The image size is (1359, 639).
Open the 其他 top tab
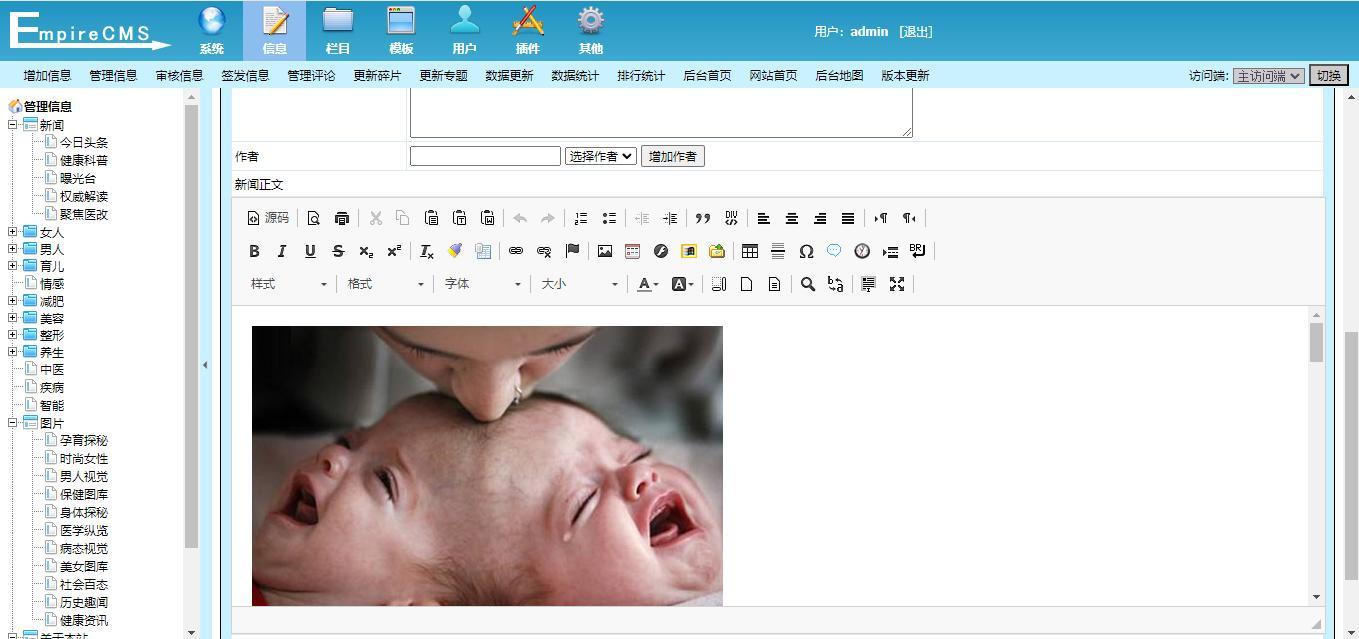pyautogui.click(x=591, y=31)
